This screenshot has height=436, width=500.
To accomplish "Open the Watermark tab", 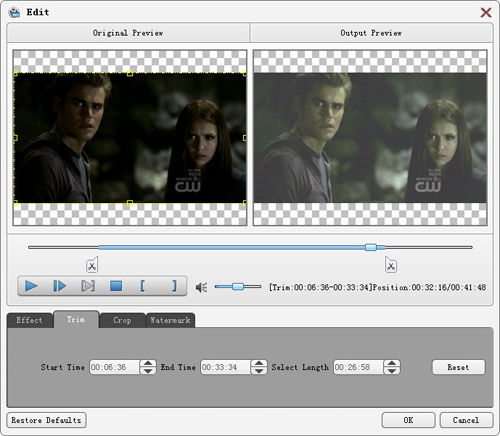I will pyautogui.click(x=170, y=320).
